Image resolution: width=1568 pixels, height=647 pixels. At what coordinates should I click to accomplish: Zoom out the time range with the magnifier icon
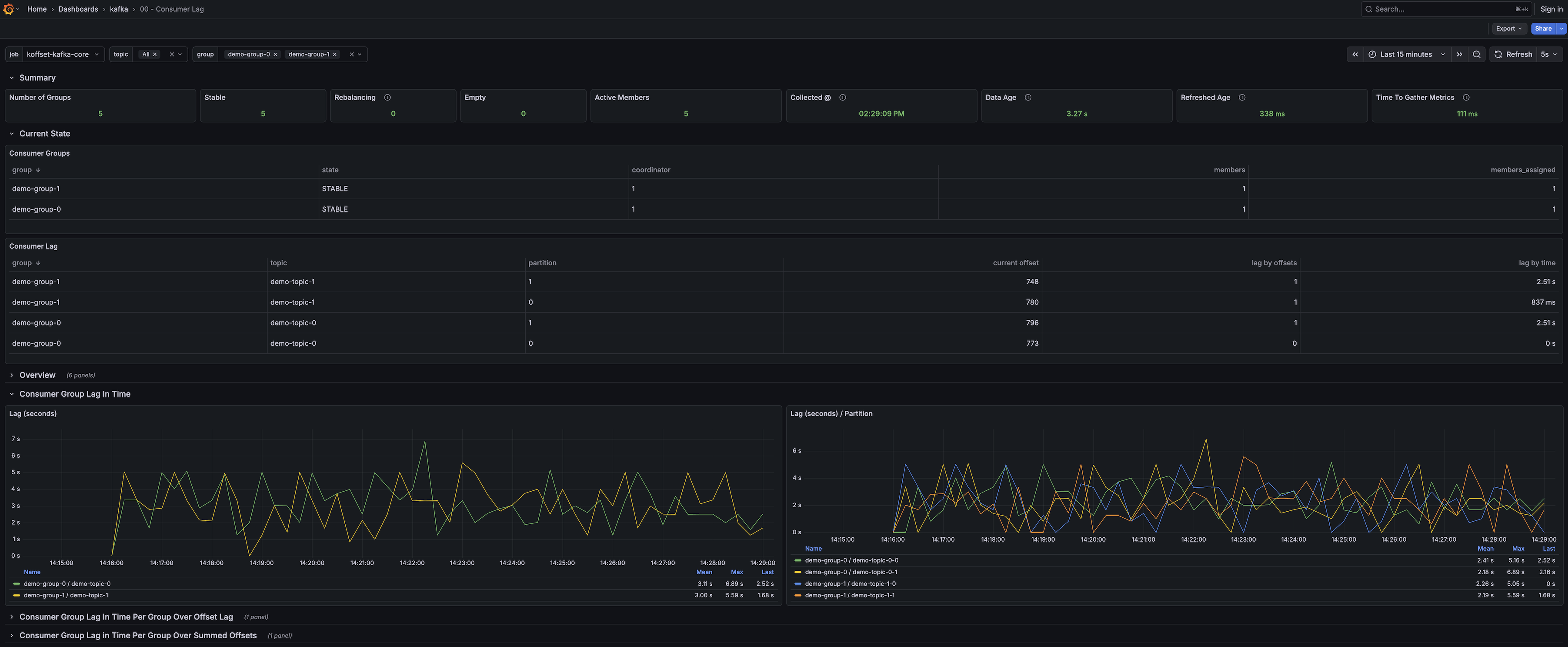(1477, 54)
